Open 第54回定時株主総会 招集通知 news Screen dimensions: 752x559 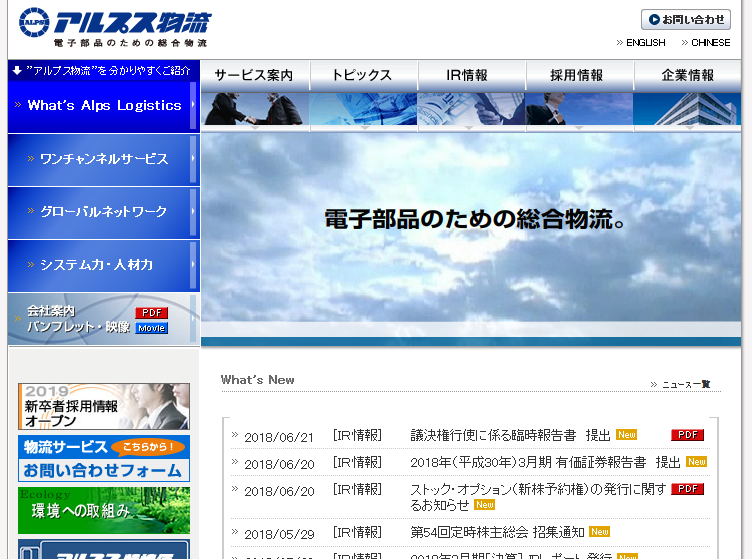(497, 532)
